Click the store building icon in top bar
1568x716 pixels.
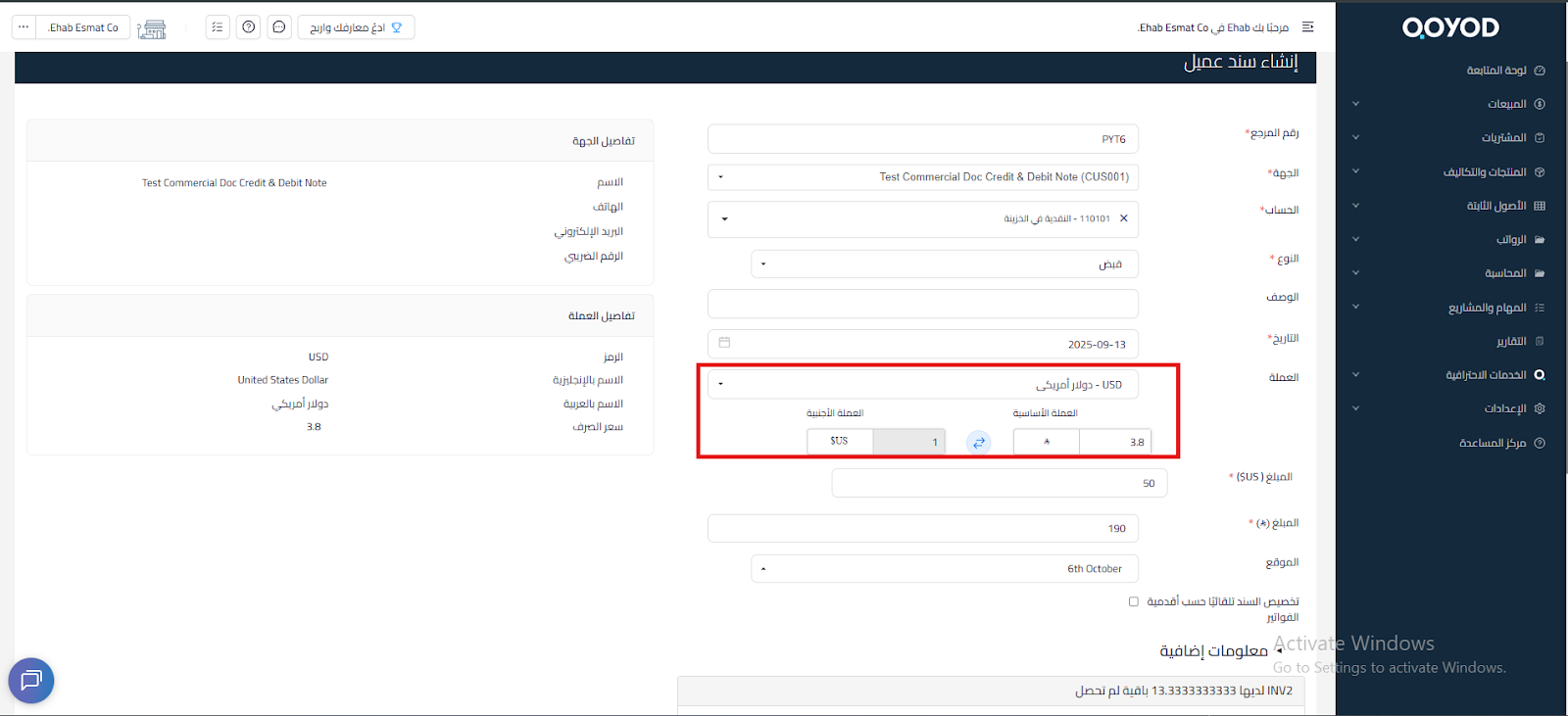point(152,29)
